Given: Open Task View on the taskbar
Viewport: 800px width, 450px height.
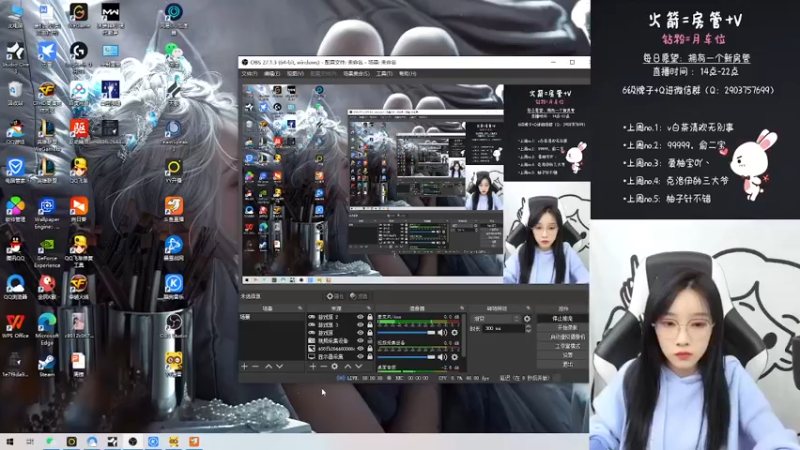Looking at the screenshot, I should 30,441.
